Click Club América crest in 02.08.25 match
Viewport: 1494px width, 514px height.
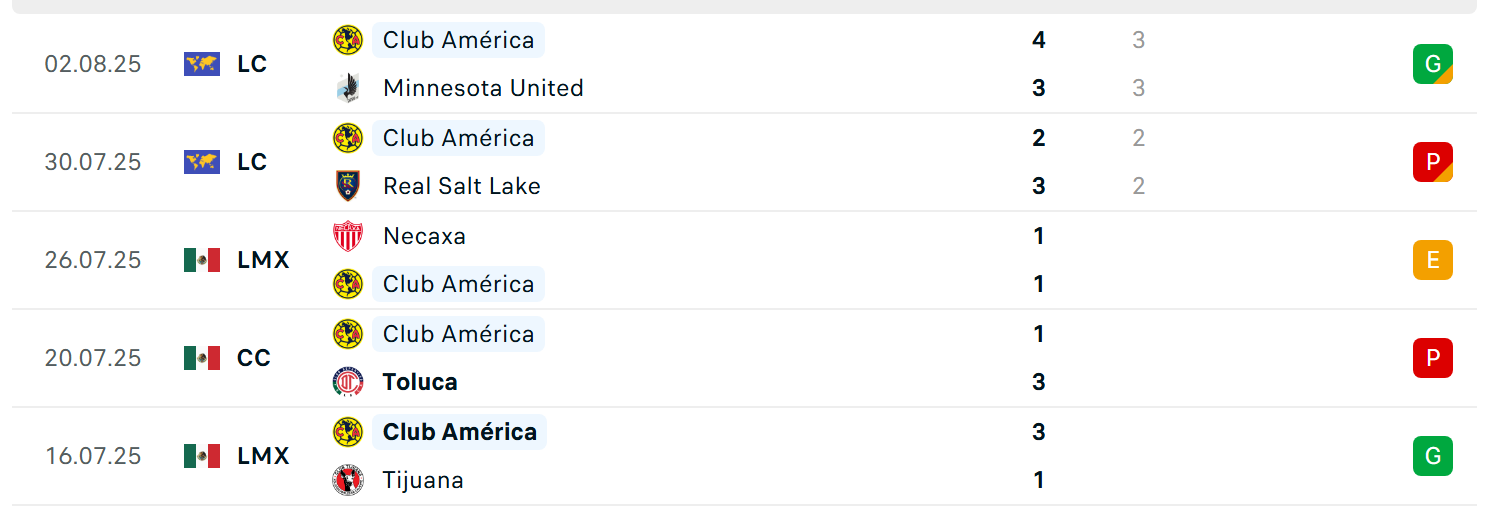pos(347,40)
